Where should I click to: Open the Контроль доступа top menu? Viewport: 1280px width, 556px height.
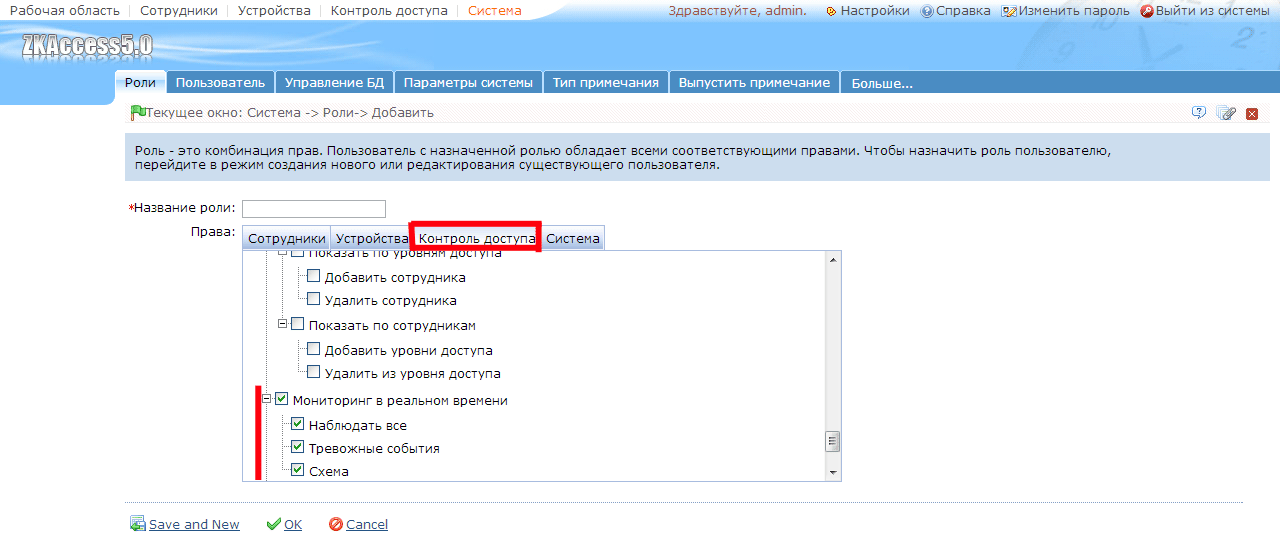[x=389, y=10]
